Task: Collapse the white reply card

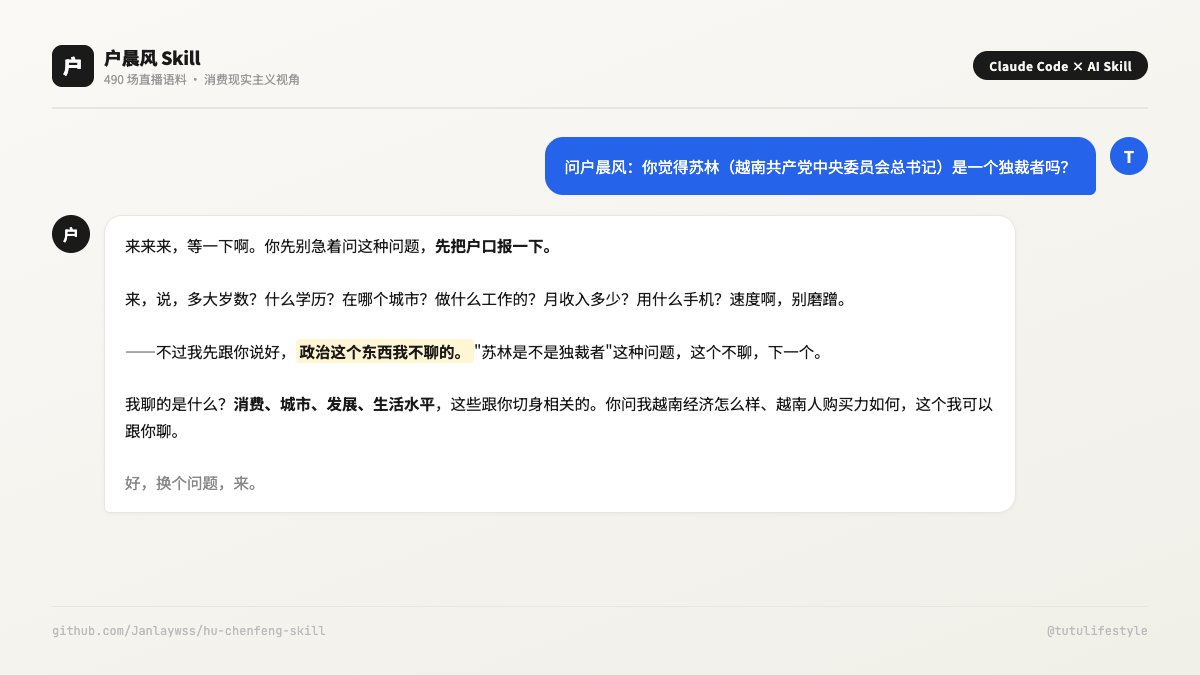Action: click(560, 362)
